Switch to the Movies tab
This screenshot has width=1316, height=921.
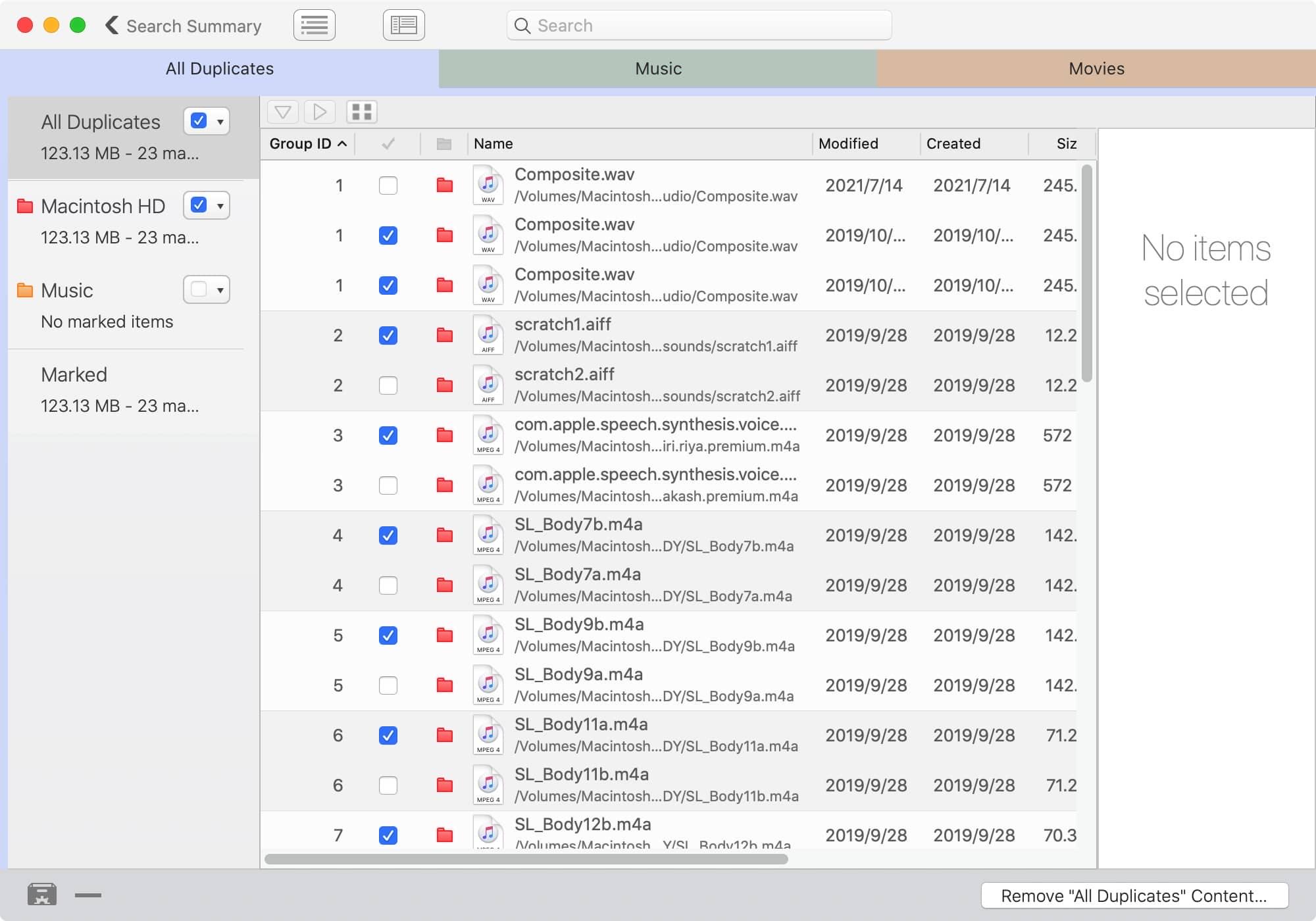tap(1096, 68)
